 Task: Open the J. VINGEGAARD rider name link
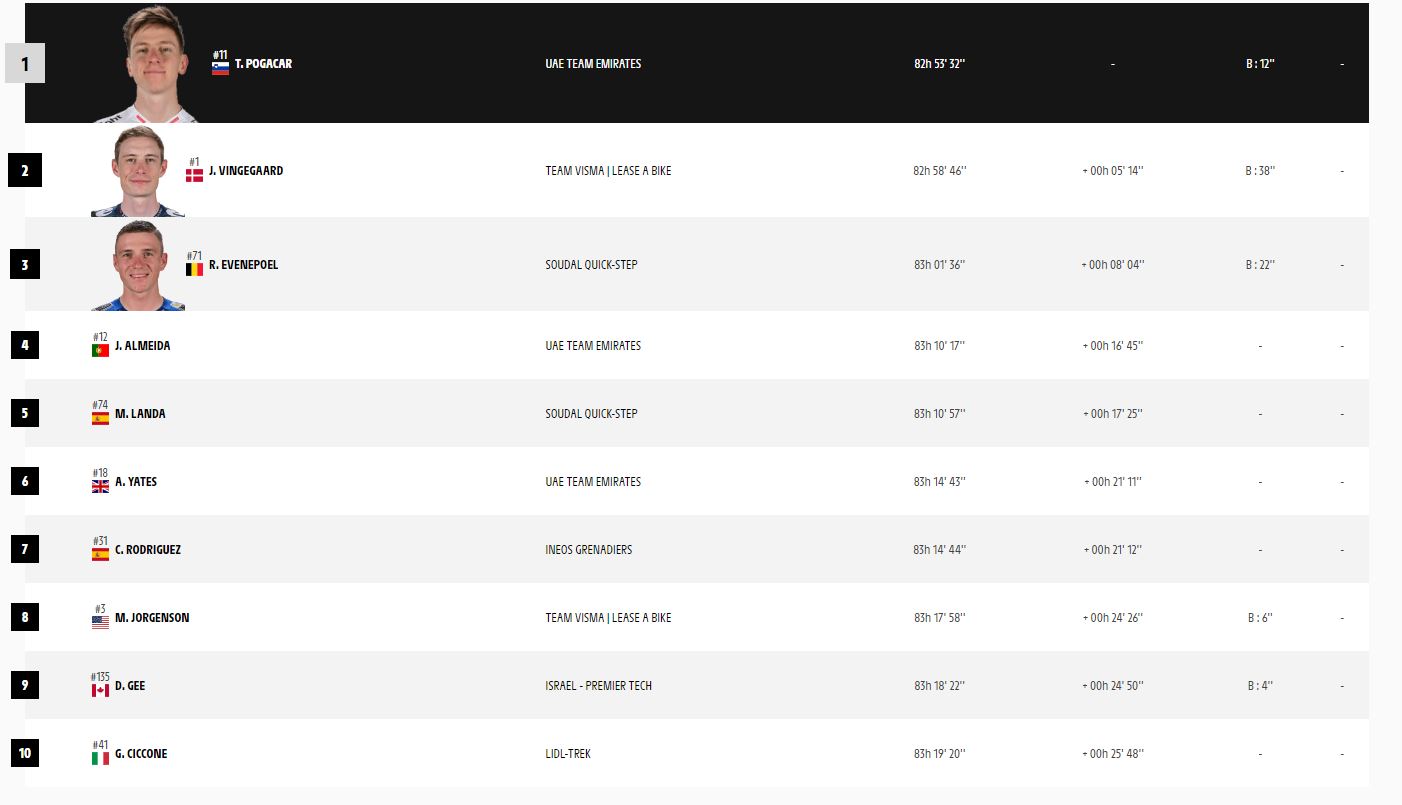coord(246,171)
